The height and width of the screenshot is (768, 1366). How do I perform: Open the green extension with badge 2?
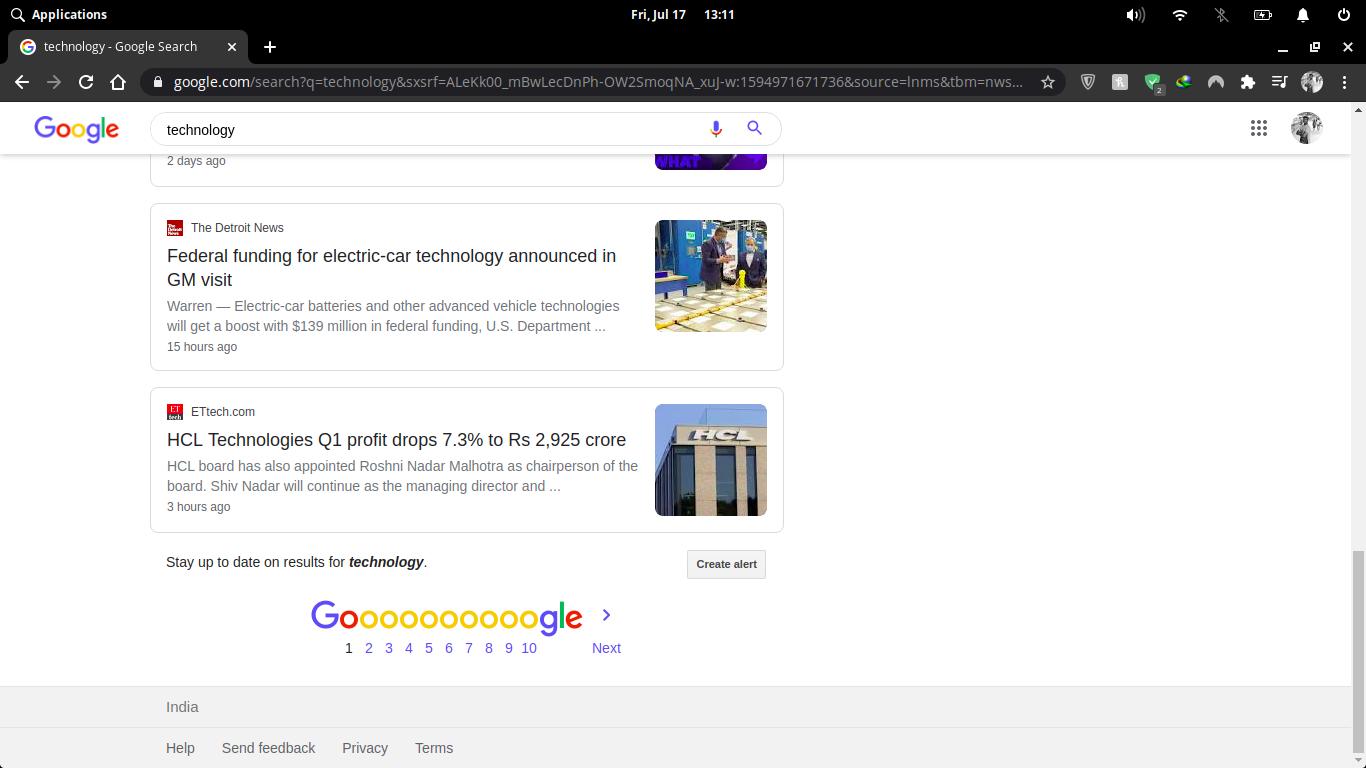(1153, 83)
